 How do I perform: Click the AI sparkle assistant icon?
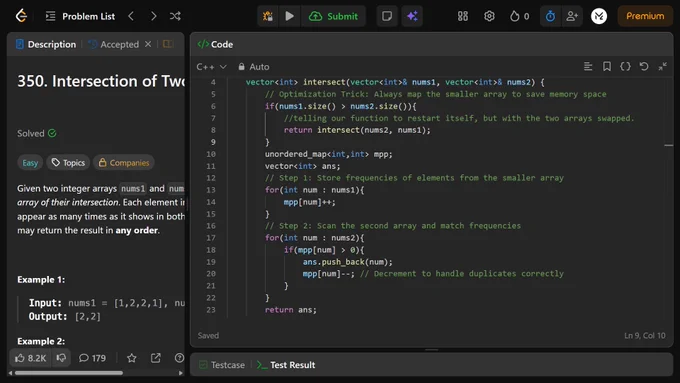412,16
